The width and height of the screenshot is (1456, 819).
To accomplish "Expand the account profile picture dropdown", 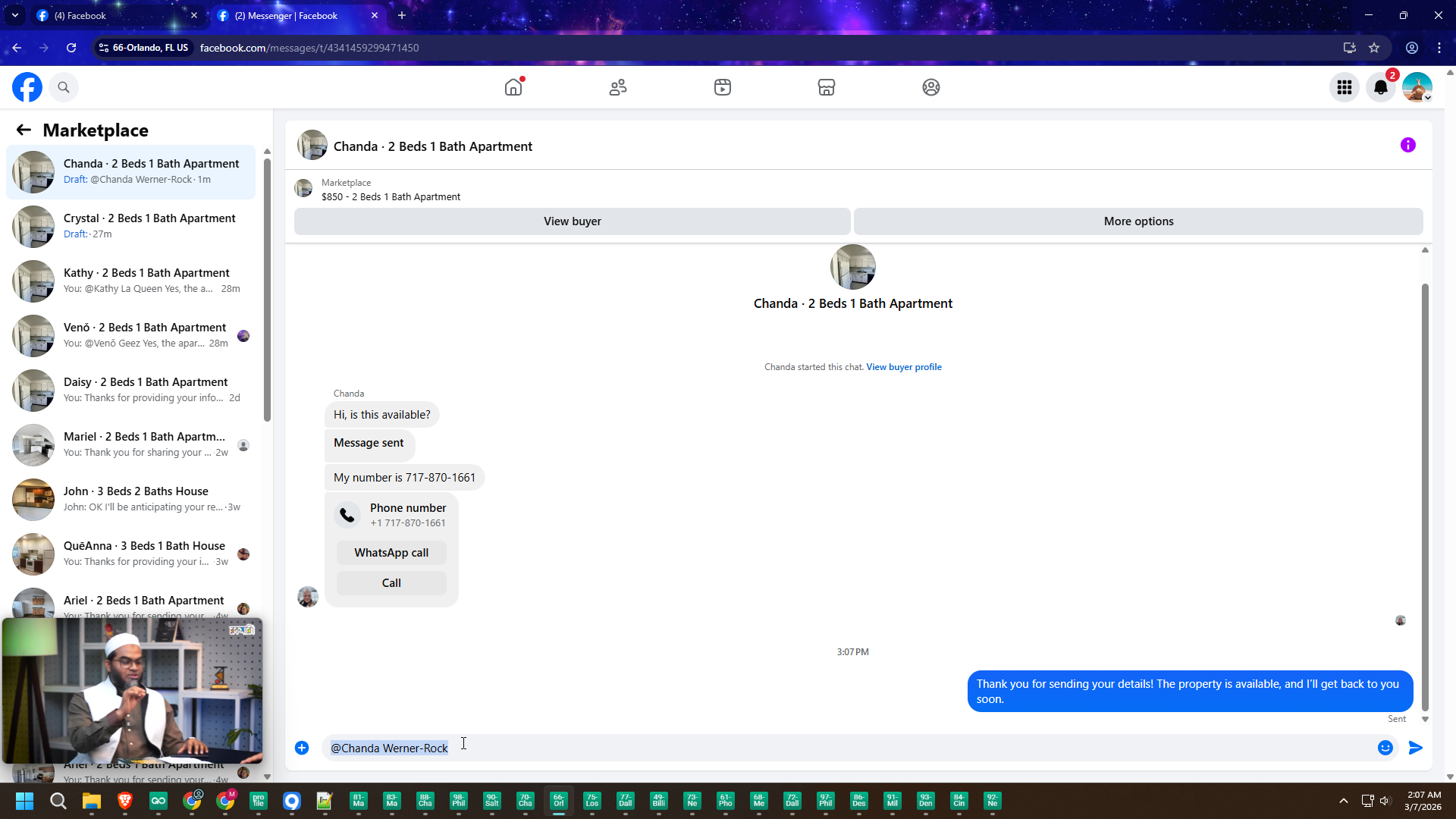I will point(1417,87).
